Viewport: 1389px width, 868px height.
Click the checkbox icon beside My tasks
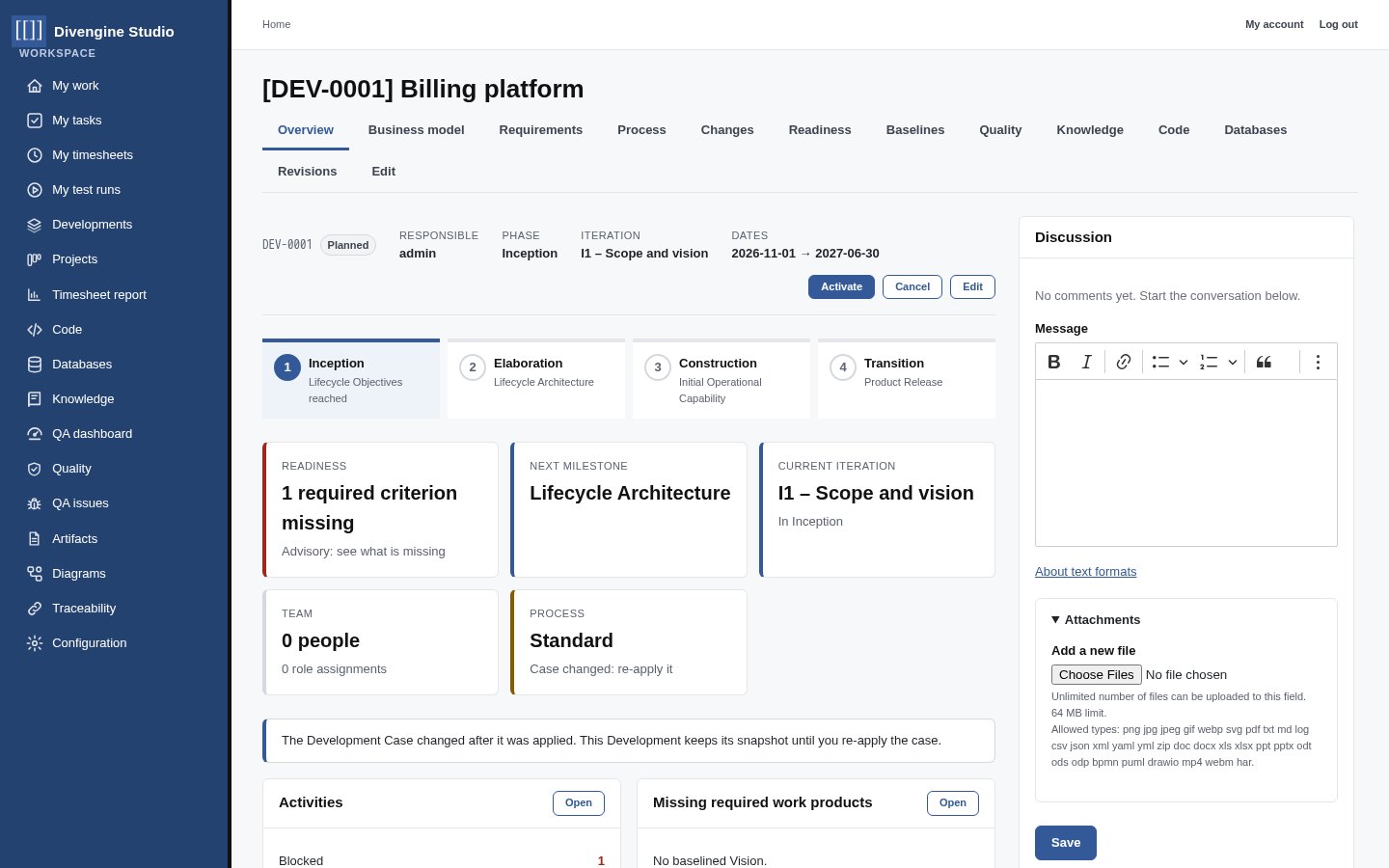point(35,121)
